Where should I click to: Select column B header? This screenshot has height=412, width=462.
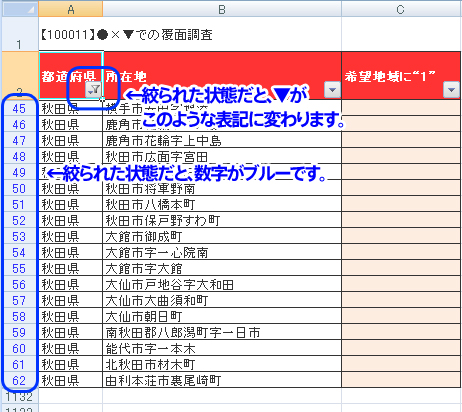tap(222, 9)
